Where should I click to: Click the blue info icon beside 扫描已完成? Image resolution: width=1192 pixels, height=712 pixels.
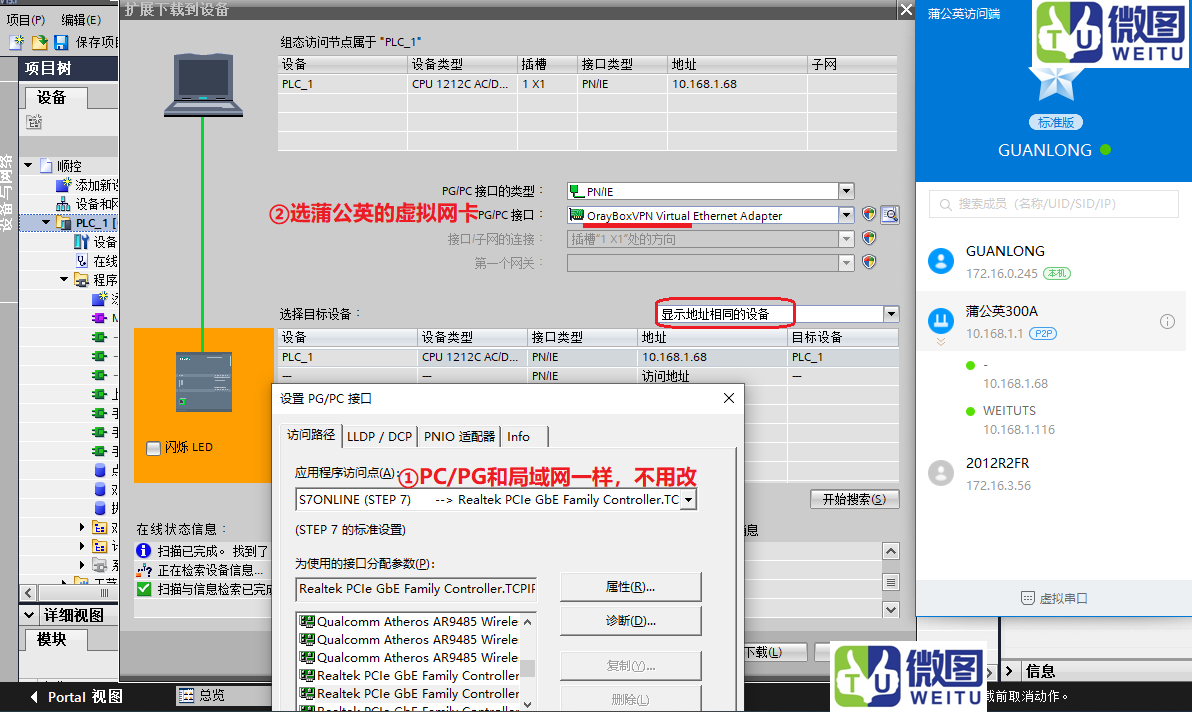point(144,551)
